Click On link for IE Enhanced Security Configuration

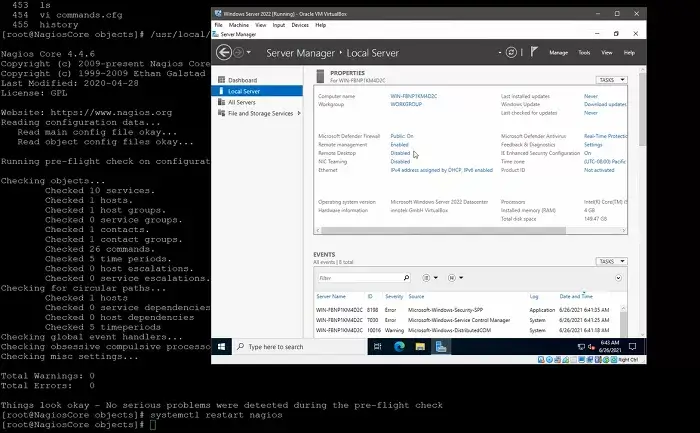click(x=588, y=153)
